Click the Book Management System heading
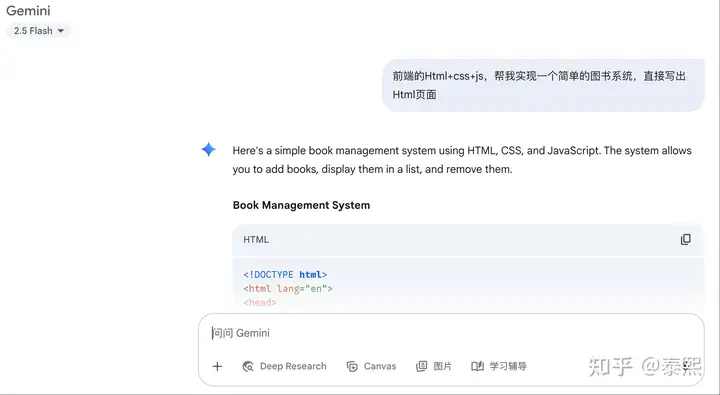Screen dimensions: 720x395 pos(301,205)
